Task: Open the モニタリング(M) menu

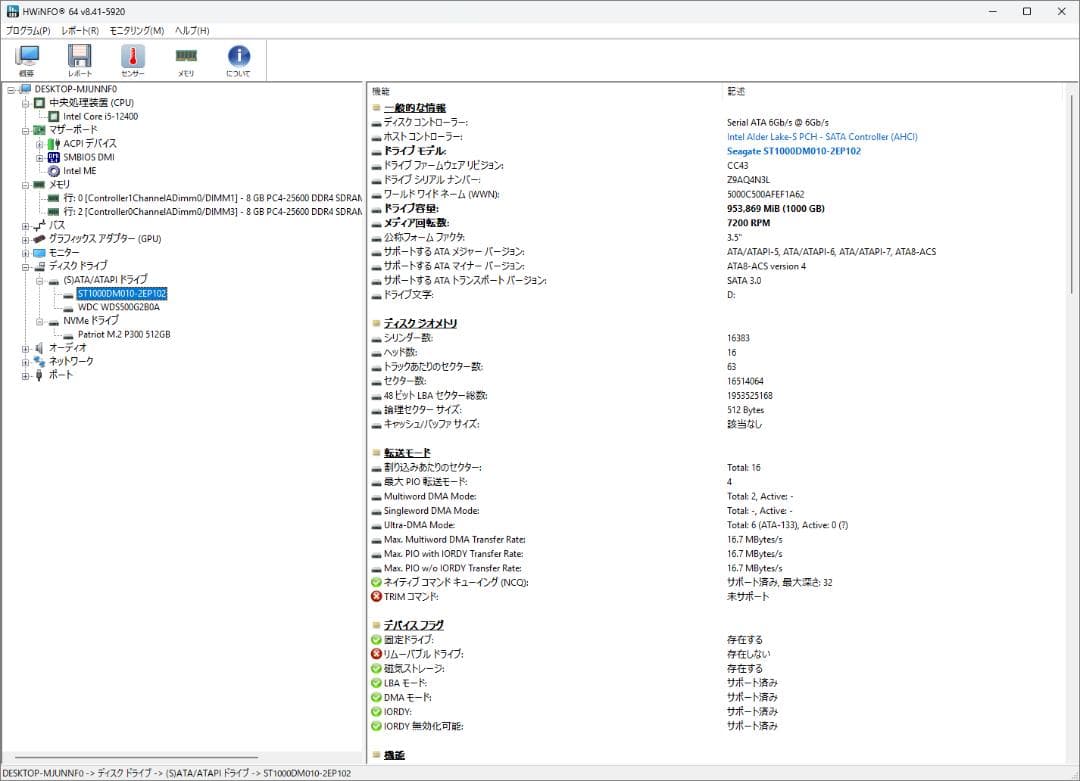Action: [x=136, y=31]
